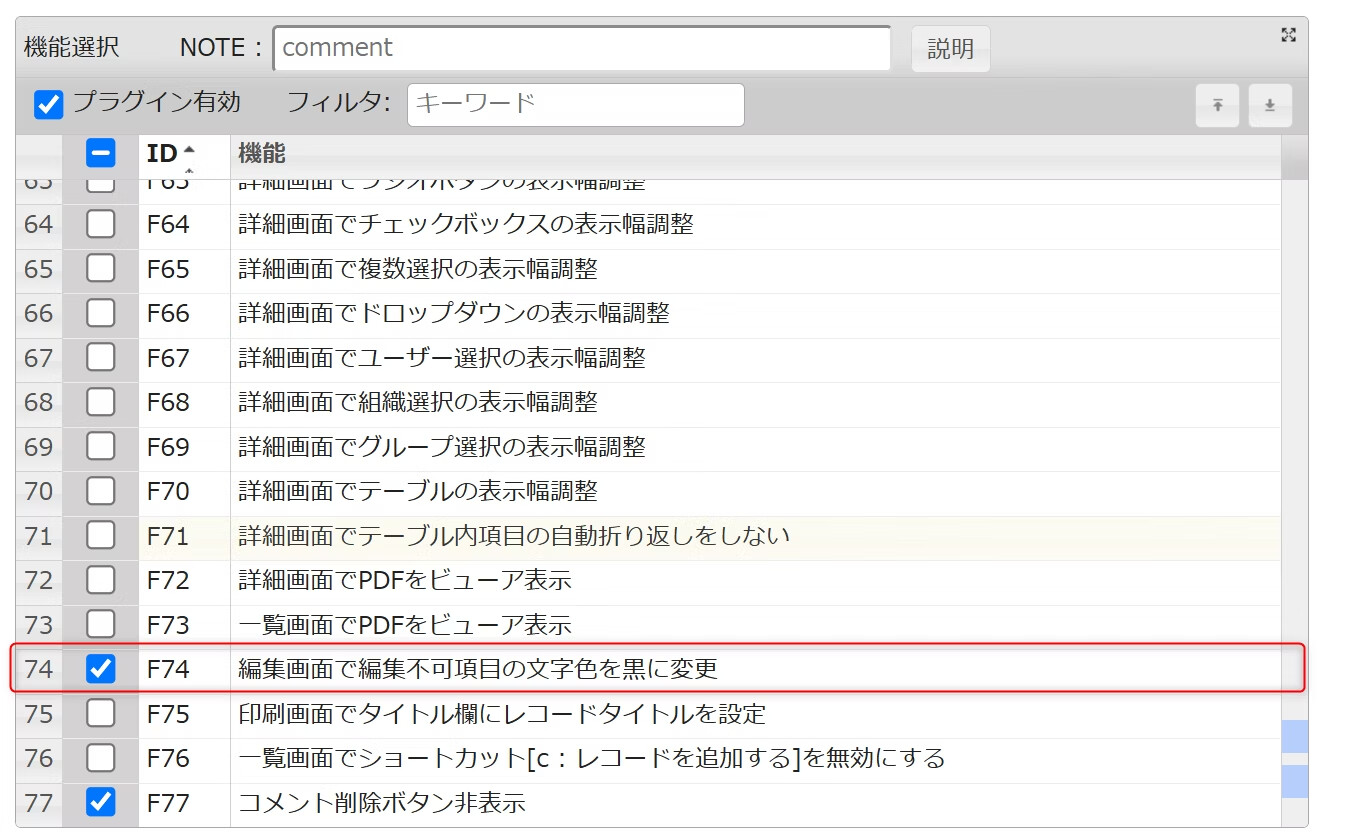This screenshot has height=836, width=1352.
Task: Select text 詳細画面でテーブルの表示幅調整
Action: tap(418, 491)
